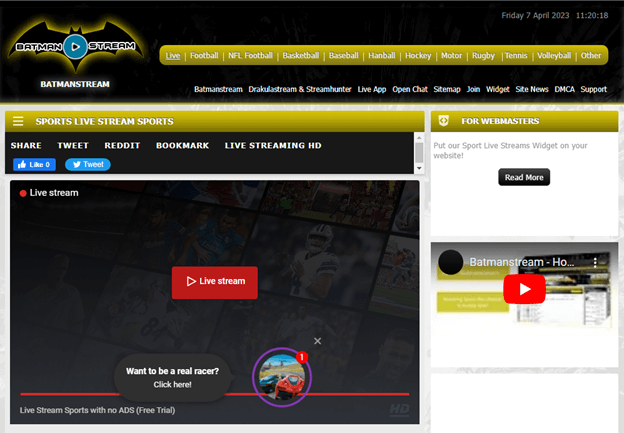
Task: Click the 'Friday 7 April 2023' date text
Action: (535, 16)
